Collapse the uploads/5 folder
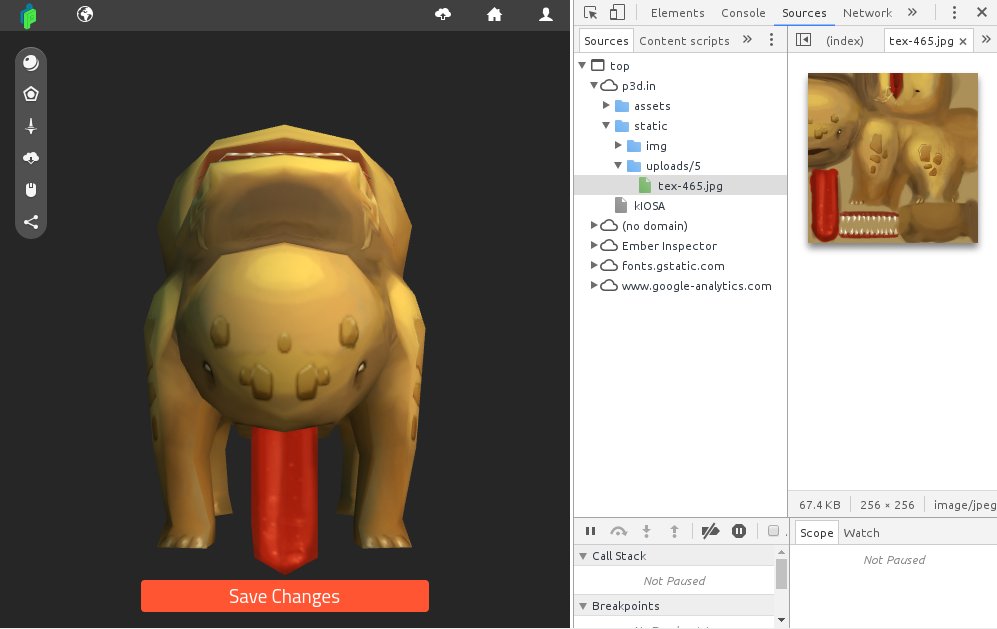The height and width of the screenshot is (629, 997). tap(618, 165)
